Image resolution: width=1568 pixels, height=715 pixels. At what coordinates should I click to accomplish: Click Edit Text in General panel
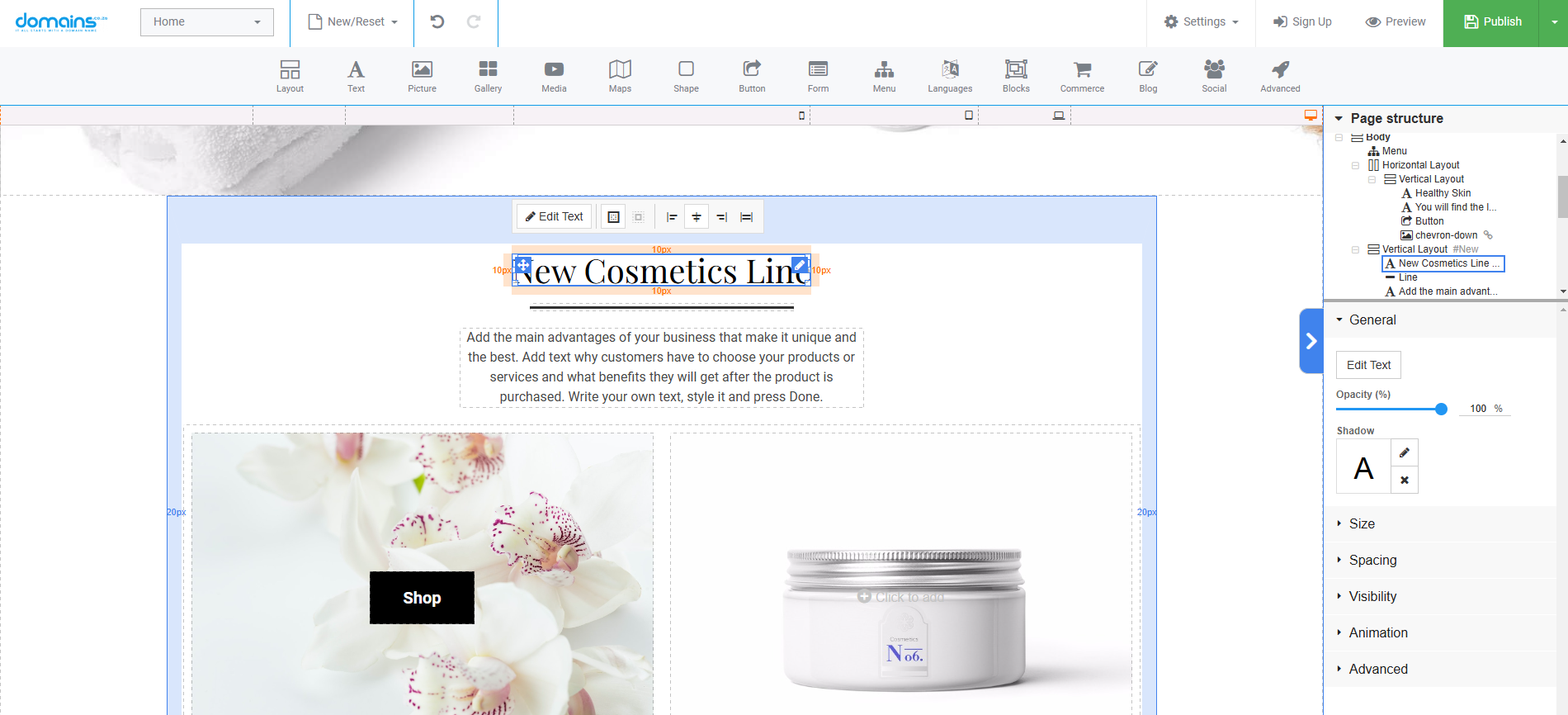[1368, 365]
